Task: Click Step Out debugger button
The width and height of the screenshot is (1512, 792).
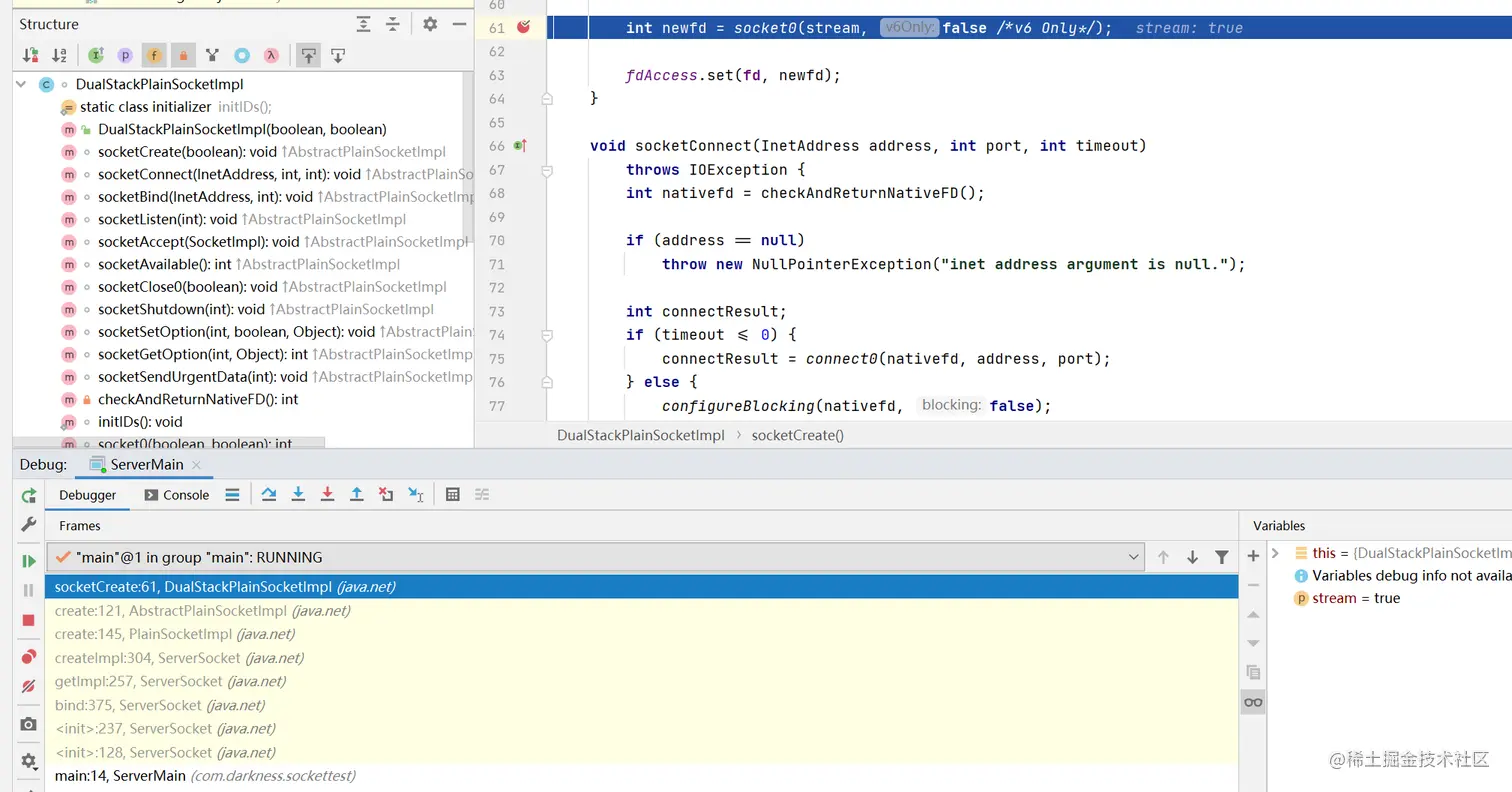Action: click(x=357, y=494)
